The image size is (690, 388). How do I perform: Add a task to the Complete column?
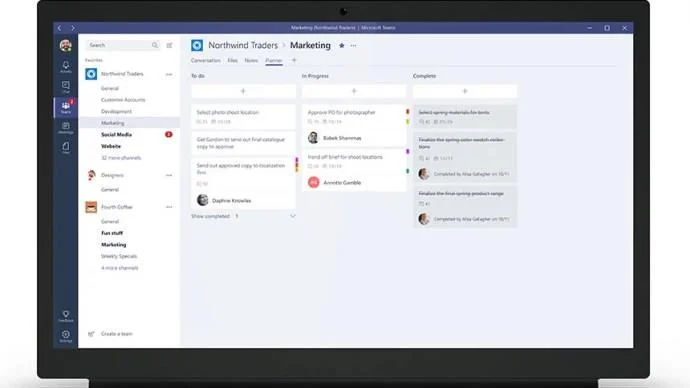[465, 91]
